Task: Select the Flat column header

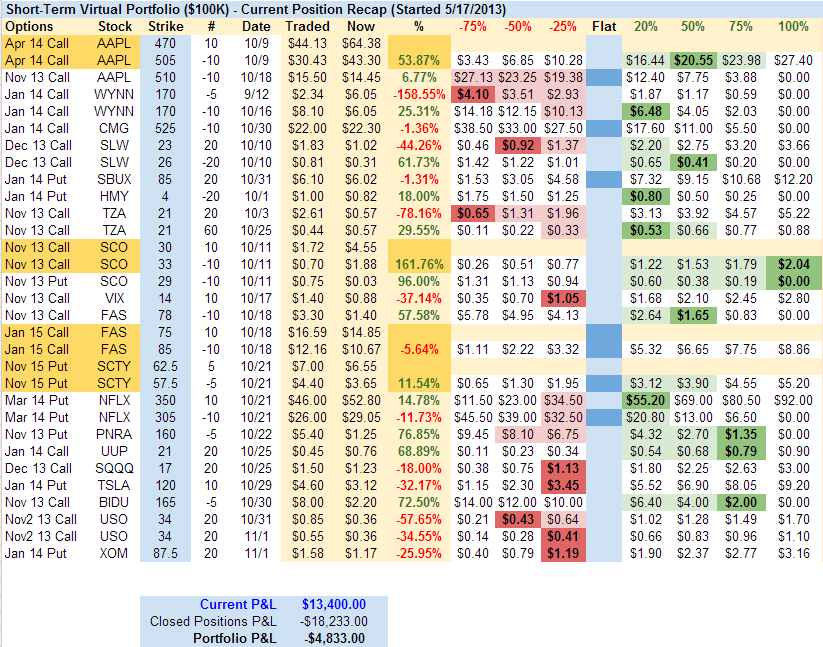Action: (x=604, y=25)
